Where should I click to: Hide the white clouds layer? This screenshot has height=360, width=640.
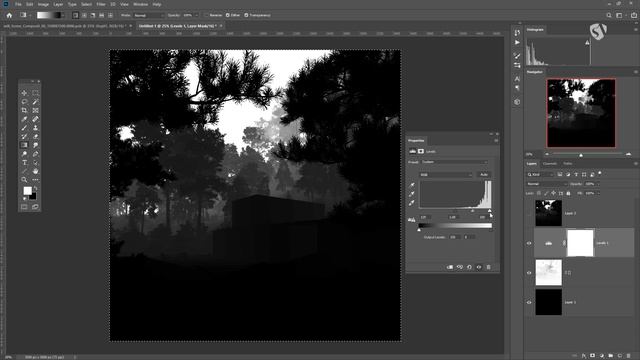(529, 273)
